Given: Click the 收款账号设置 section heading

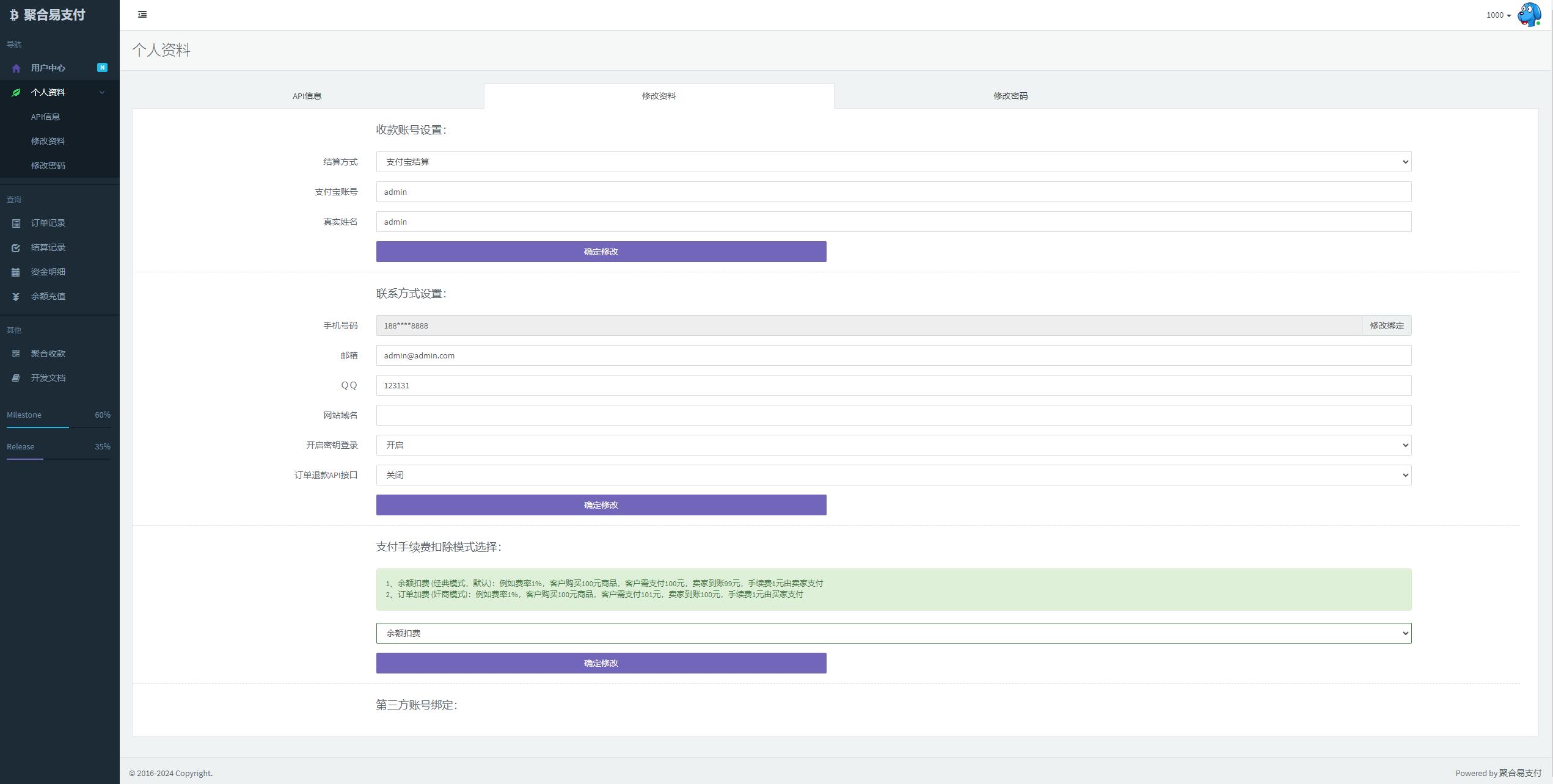Looking at the screenshot, I should coord(411,130).
